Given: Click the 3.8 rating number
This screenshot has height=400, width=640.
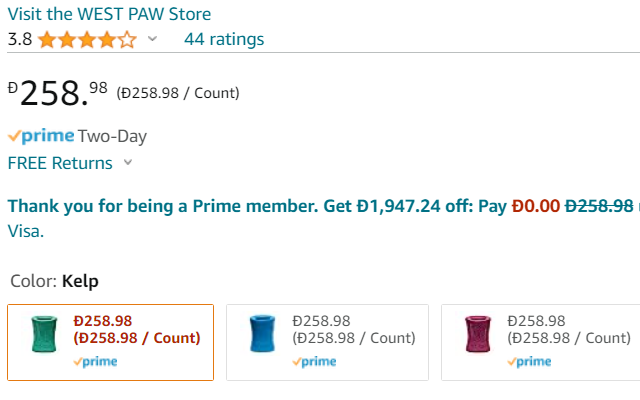Looking at the screenshot, I should [x=20, y=39].
